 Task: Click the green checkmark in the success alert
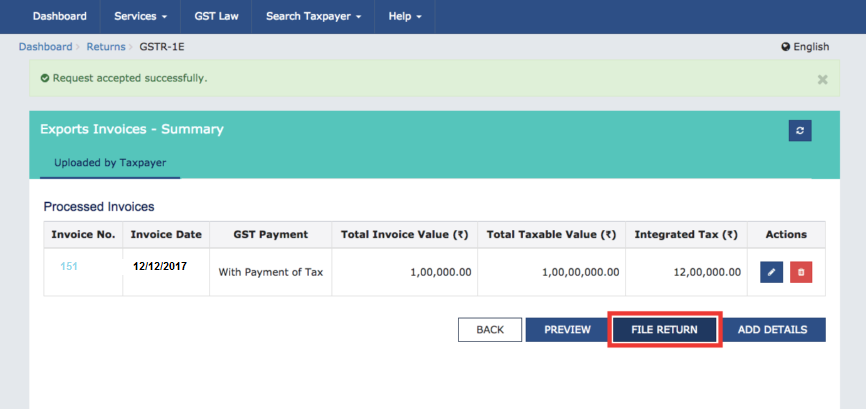[x=45, y=78]
